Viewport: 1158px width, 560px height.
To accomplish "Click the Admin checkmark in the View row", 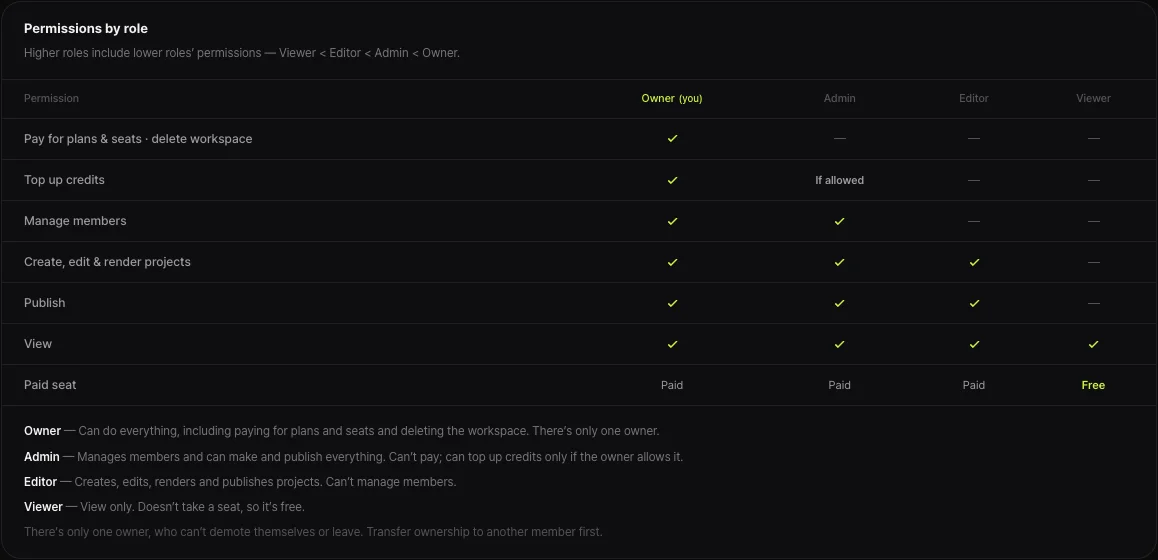I will coord(839,344).
